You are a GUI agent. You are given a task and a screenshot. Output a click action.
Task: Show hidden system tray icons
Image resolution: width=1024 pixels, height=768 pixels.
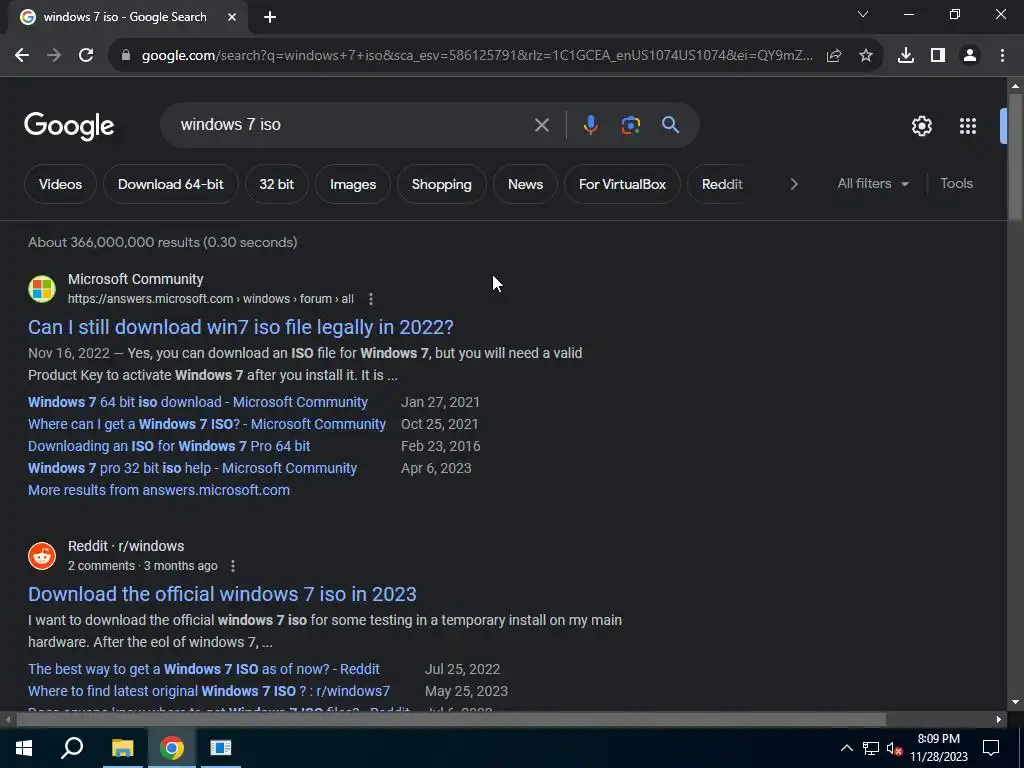point(846,748)
